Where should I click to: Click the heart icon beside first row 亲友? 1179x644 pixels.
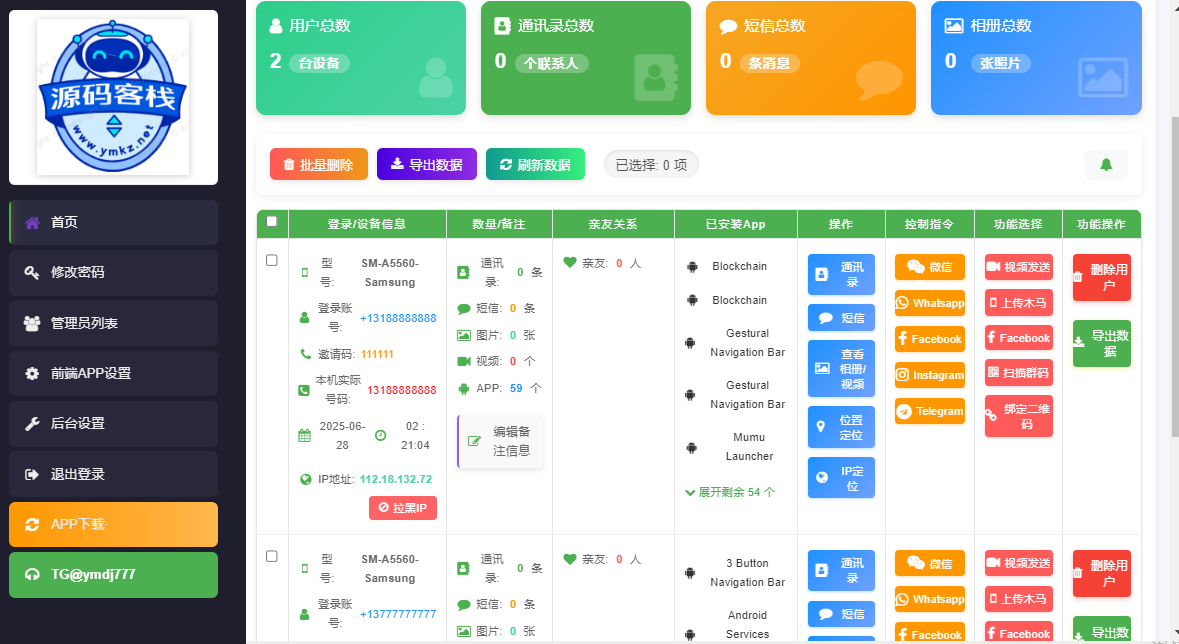point(570,263)
